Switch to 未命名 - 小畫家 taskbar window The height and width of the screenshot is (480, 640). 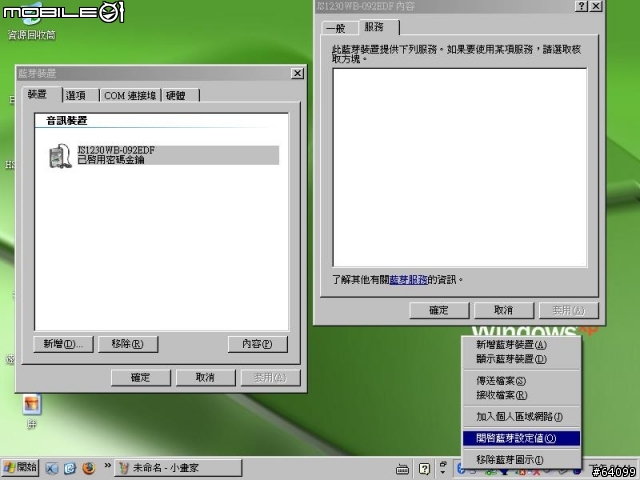(178, 468)
